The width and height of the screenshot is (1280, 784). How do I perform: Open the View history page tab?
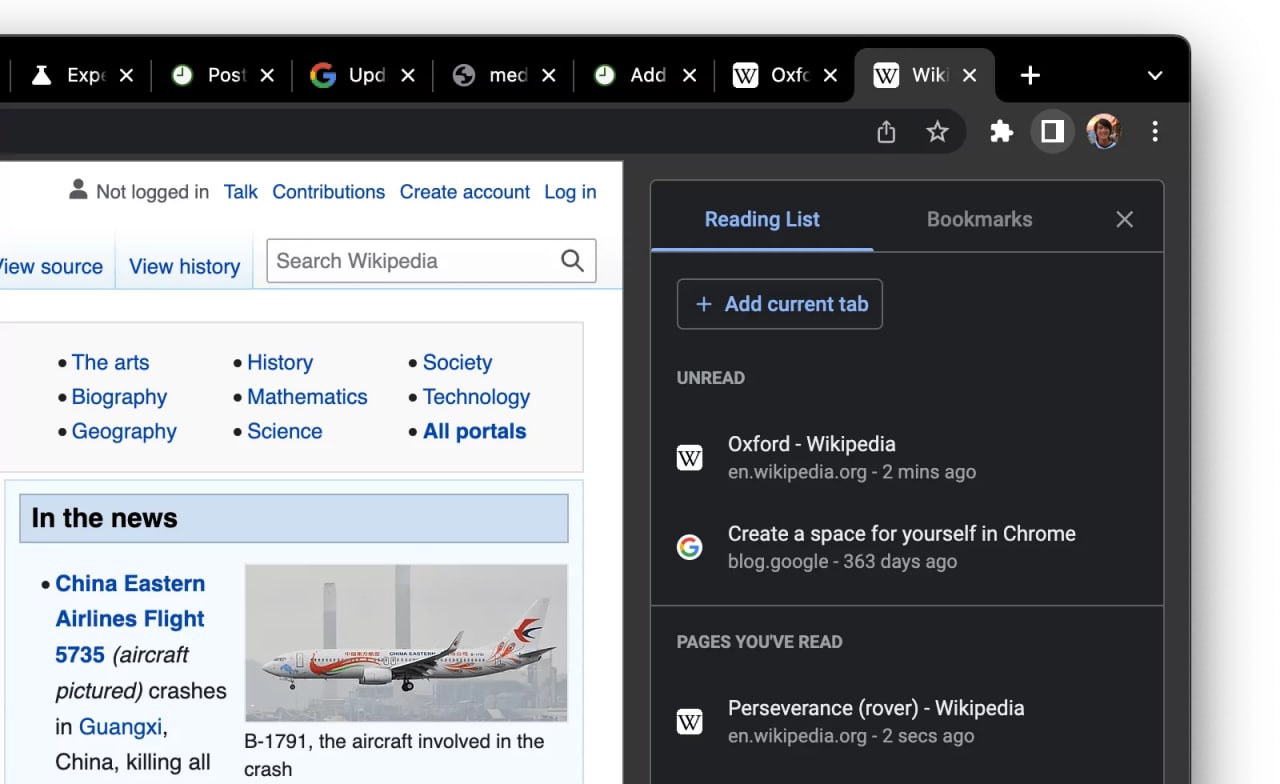click(x=185, y=267)
